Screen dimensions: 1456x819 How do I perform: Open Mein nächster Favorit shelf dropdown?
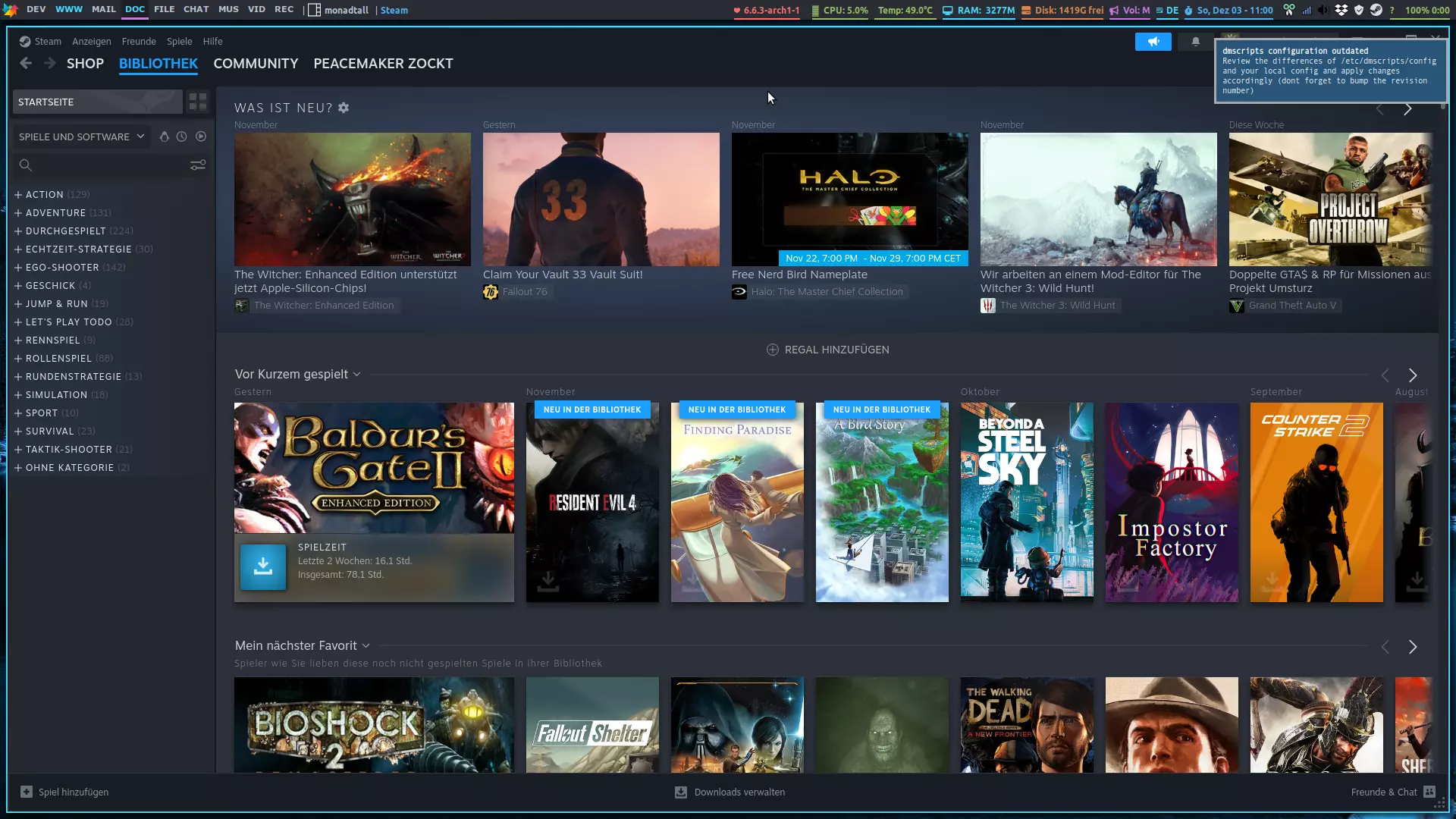pyautogui.click(x=366, y=646)
